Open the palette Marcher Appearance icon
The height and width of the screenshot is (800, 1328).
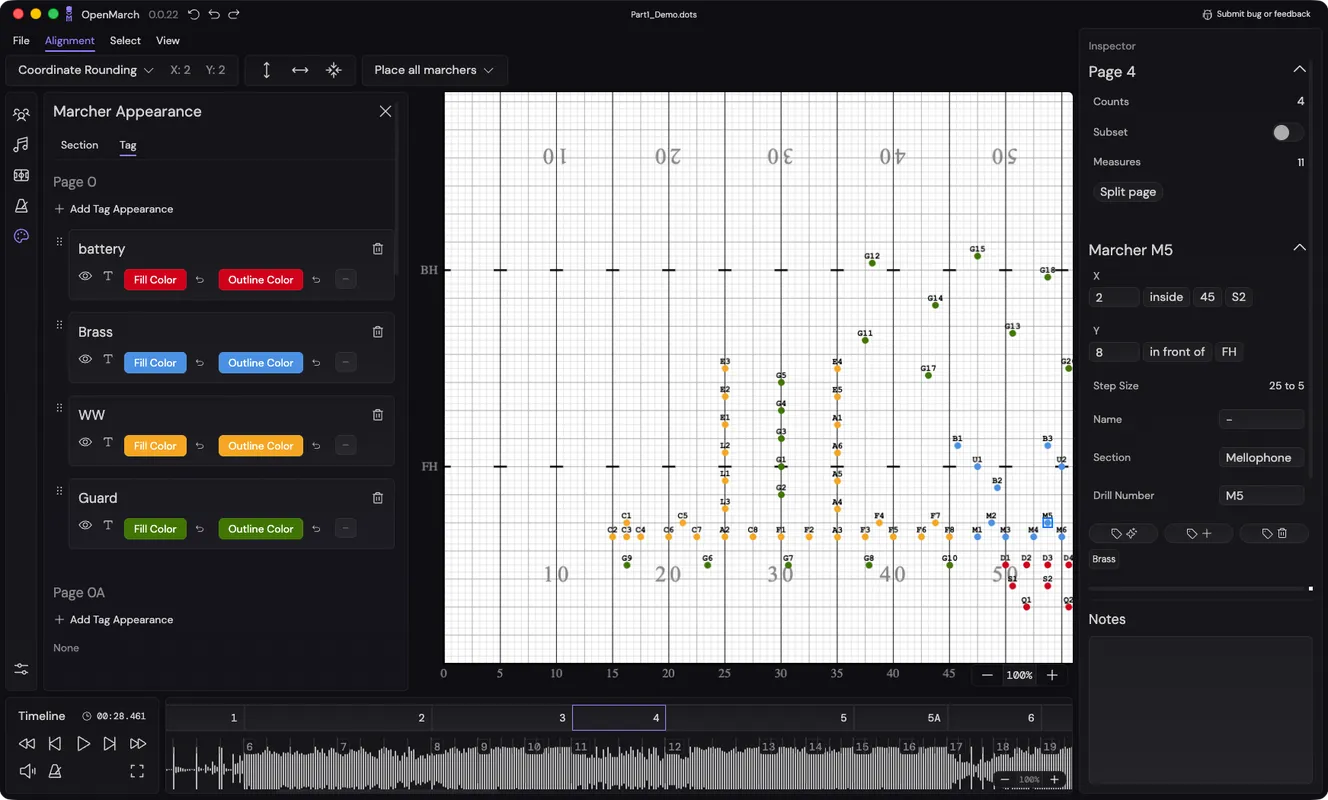[x=21, y=236]
